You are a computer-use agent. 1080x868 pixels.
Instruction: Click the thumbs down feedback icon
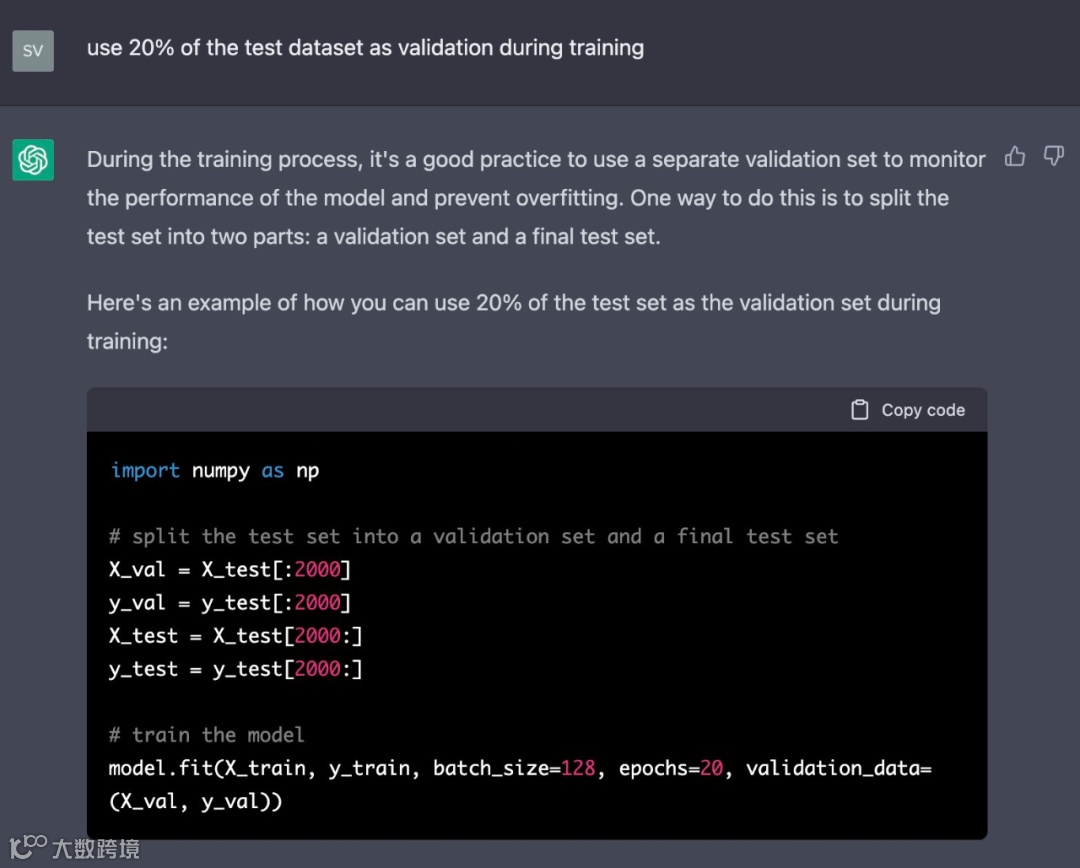(1053, 156)
